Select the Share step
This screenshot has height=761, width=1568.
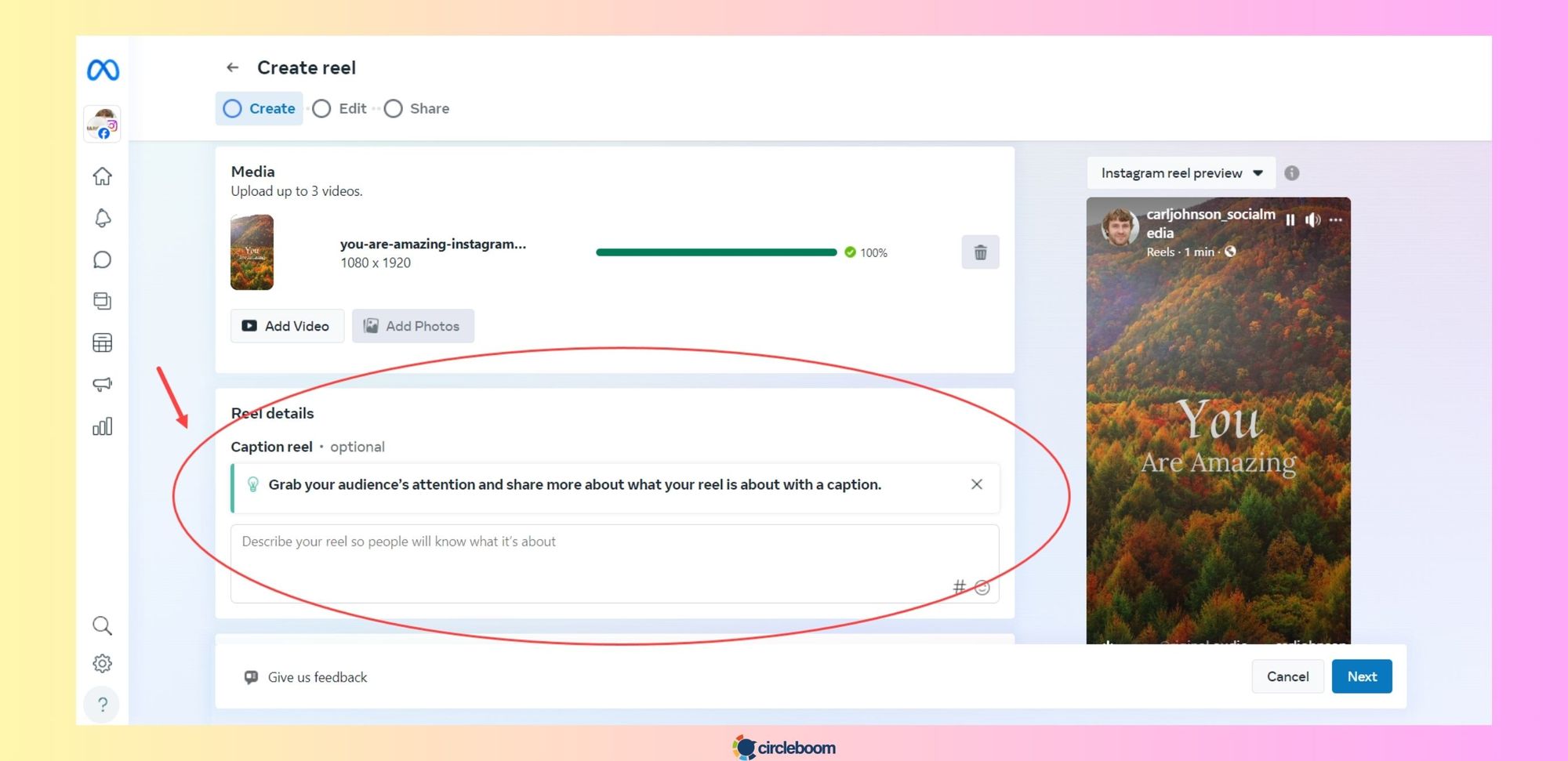[x=417, y=108]
